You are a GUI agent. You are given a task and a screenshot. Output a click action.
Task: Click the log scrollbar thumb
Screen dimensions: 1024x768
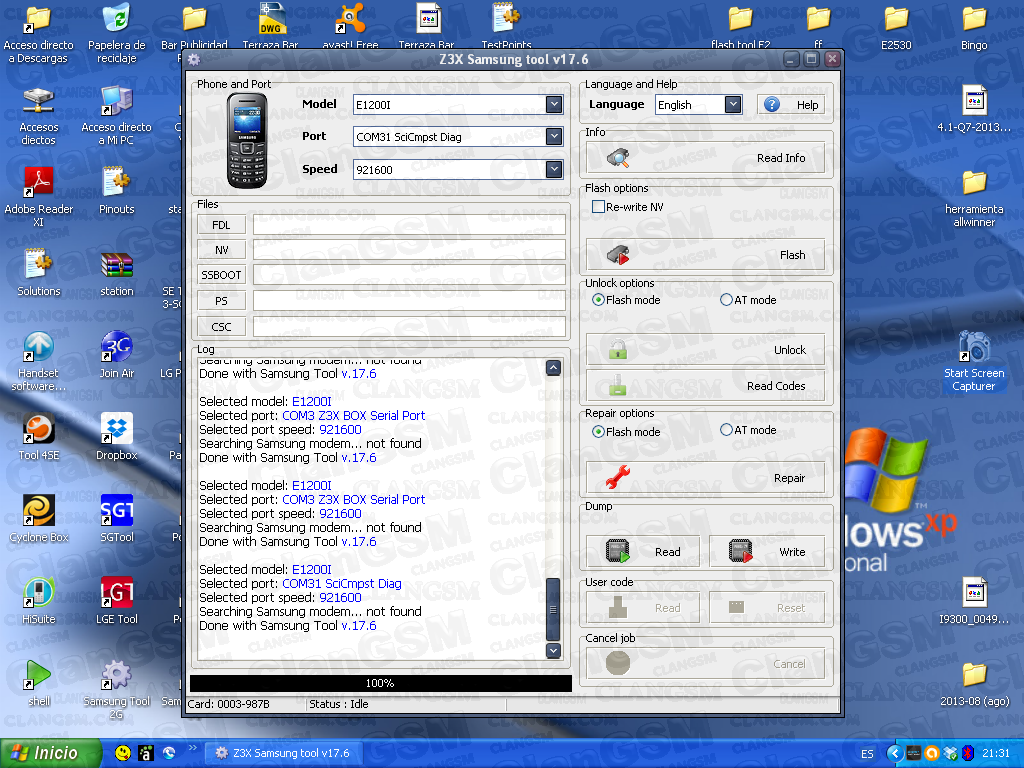553,609
